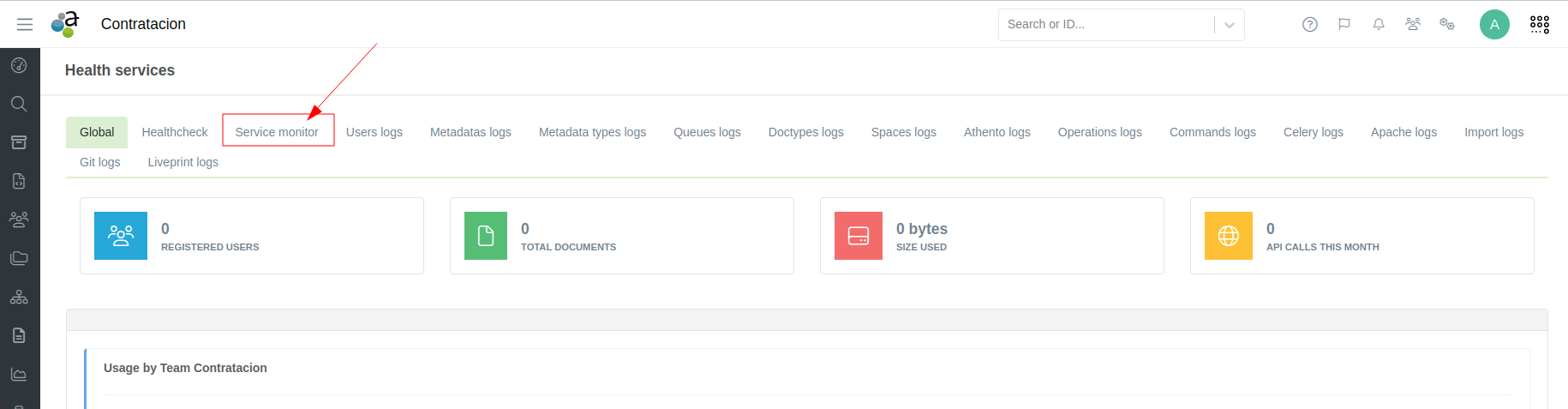Click the help question mark icon
Viewport: 1568px width, 409px height.
1309,24
